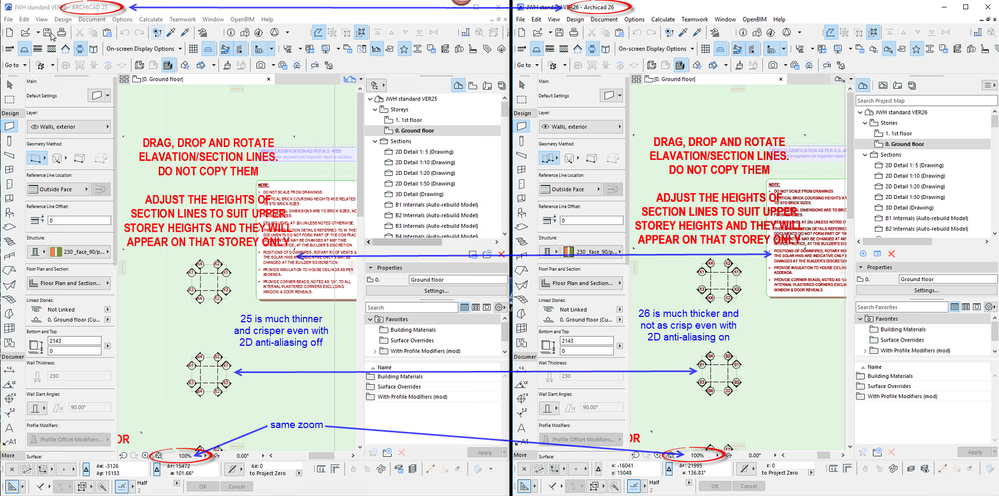
Task: Click Favorites star icon in Archicad 25 toolbar
Action: [x=403, y=48]
